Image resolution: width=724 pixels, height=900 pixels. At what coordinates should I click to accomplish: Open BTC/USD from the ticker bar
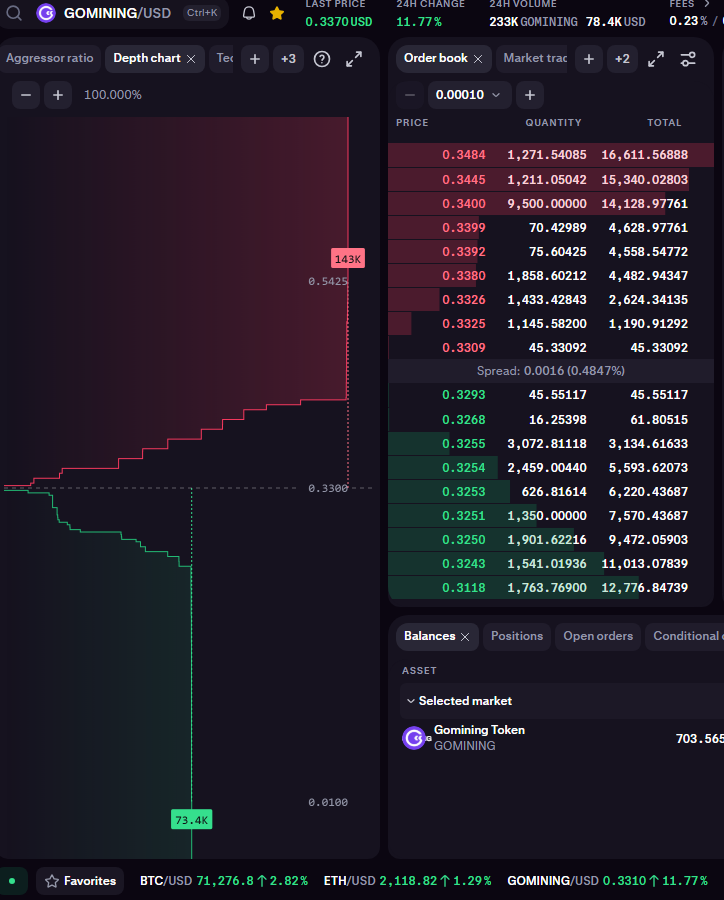[224, 881]
